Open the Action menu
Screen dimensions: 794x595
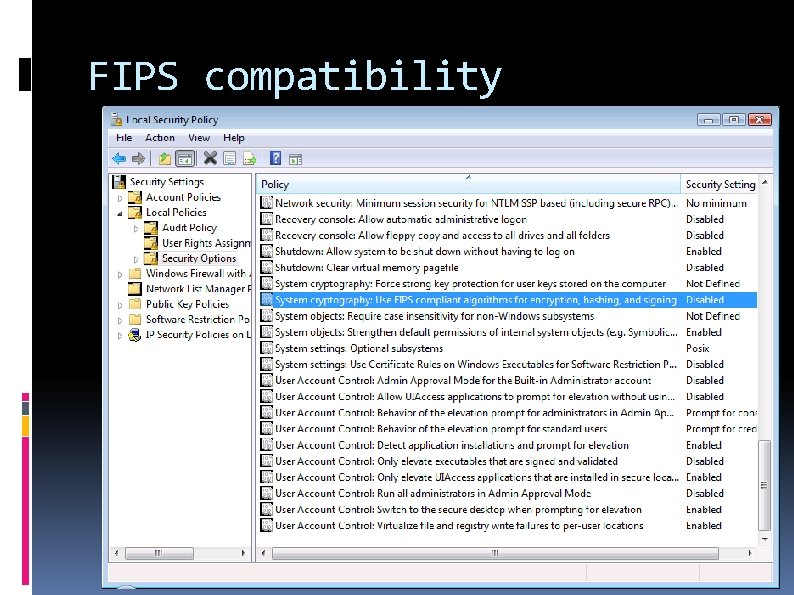(160, 138)
